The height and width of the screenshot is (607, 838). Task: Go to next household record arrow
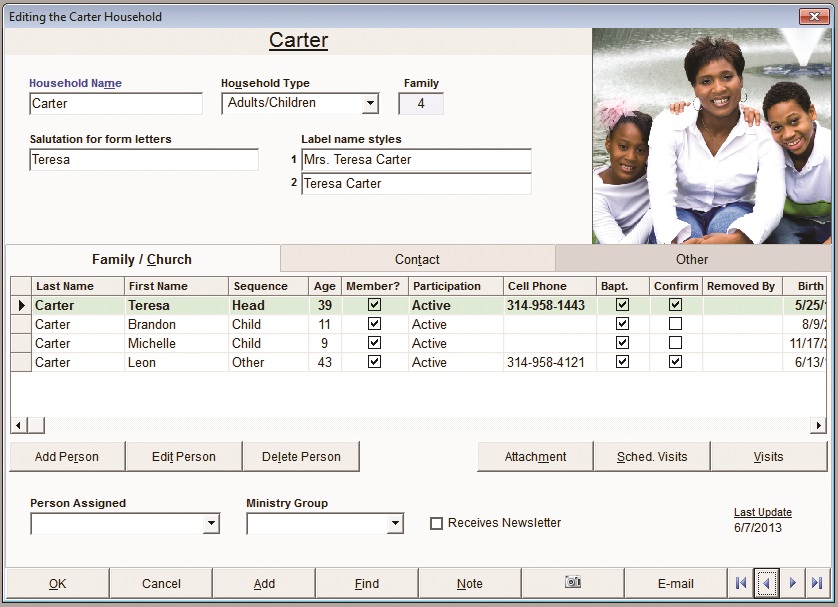point(792,583)
